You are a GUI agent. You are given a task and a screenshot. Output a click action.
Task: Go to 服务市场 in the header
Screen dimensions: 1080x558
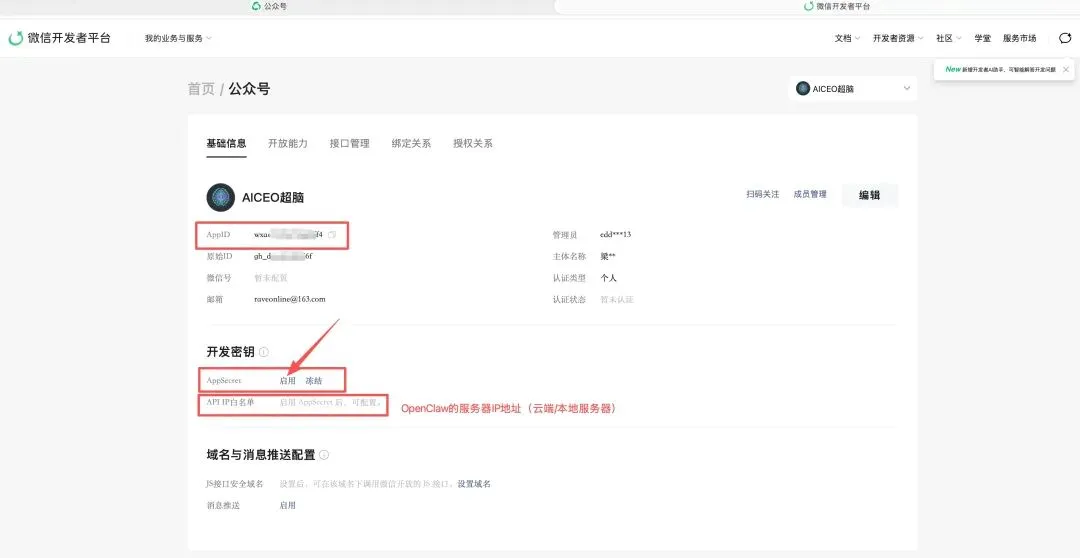coord(1019,39)
